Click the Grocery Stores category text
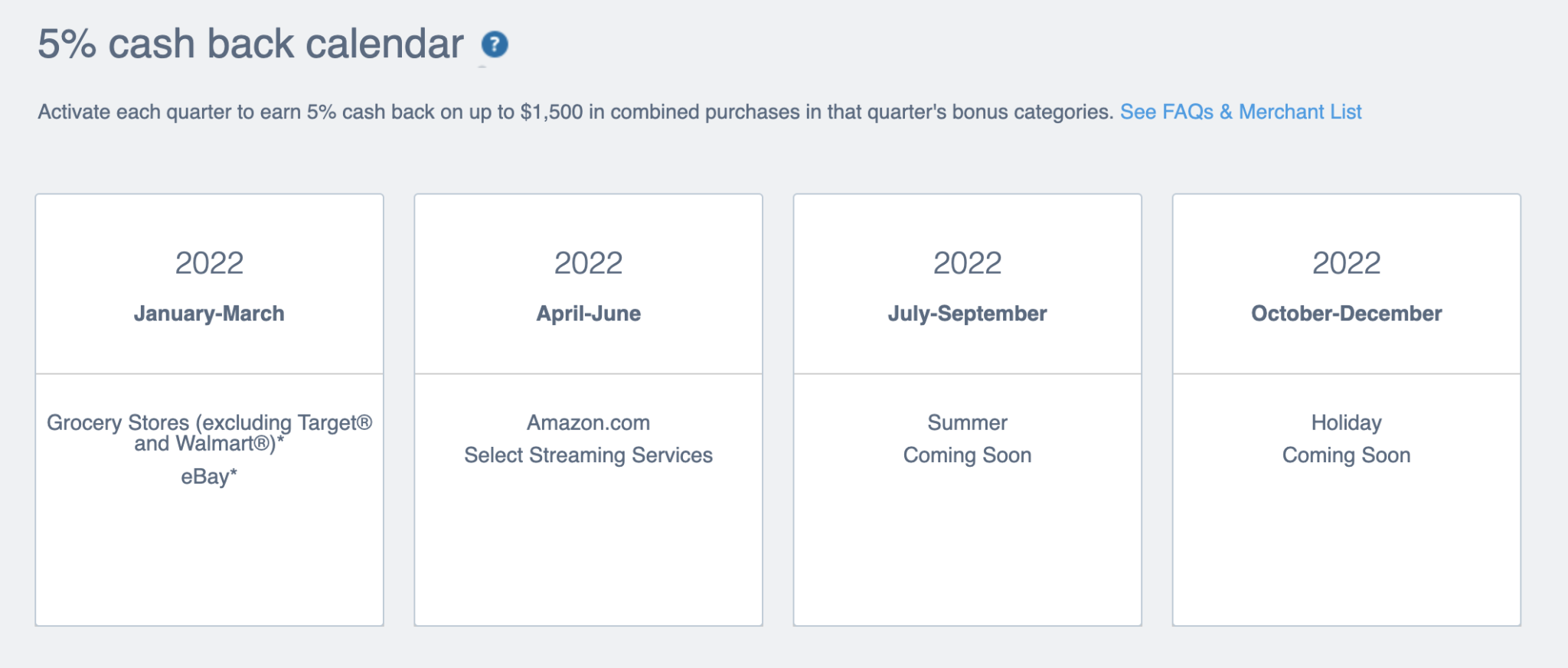This screenshot has height=668, width=1568. click(x=209, y=432)
